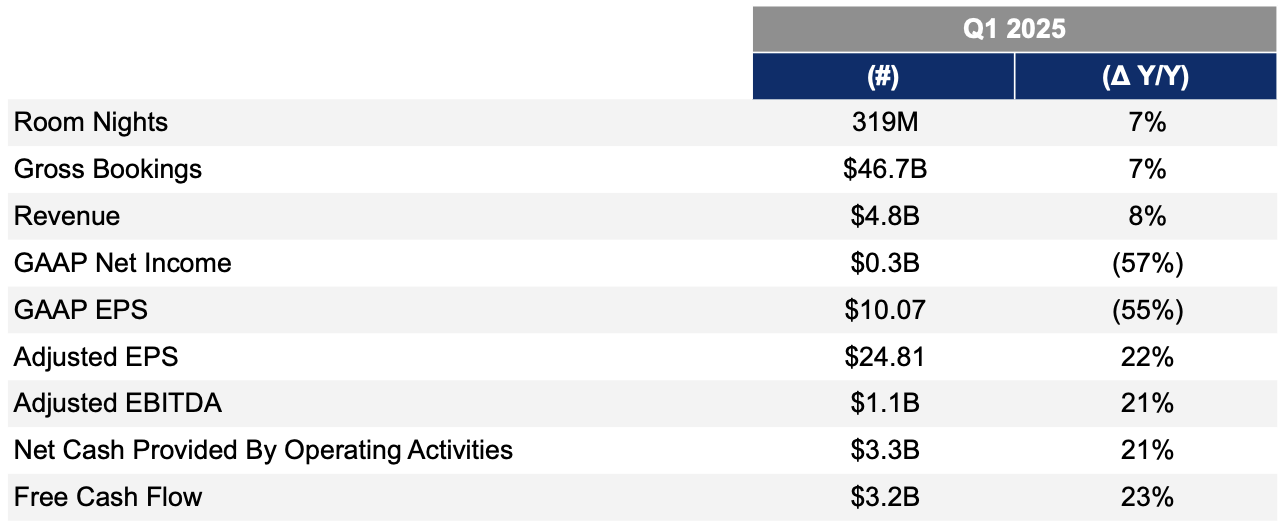The width and height of the screenshot is (1282, 532).
Task: Select the Gross Bookings row label
Action: [x=108, y=169]
